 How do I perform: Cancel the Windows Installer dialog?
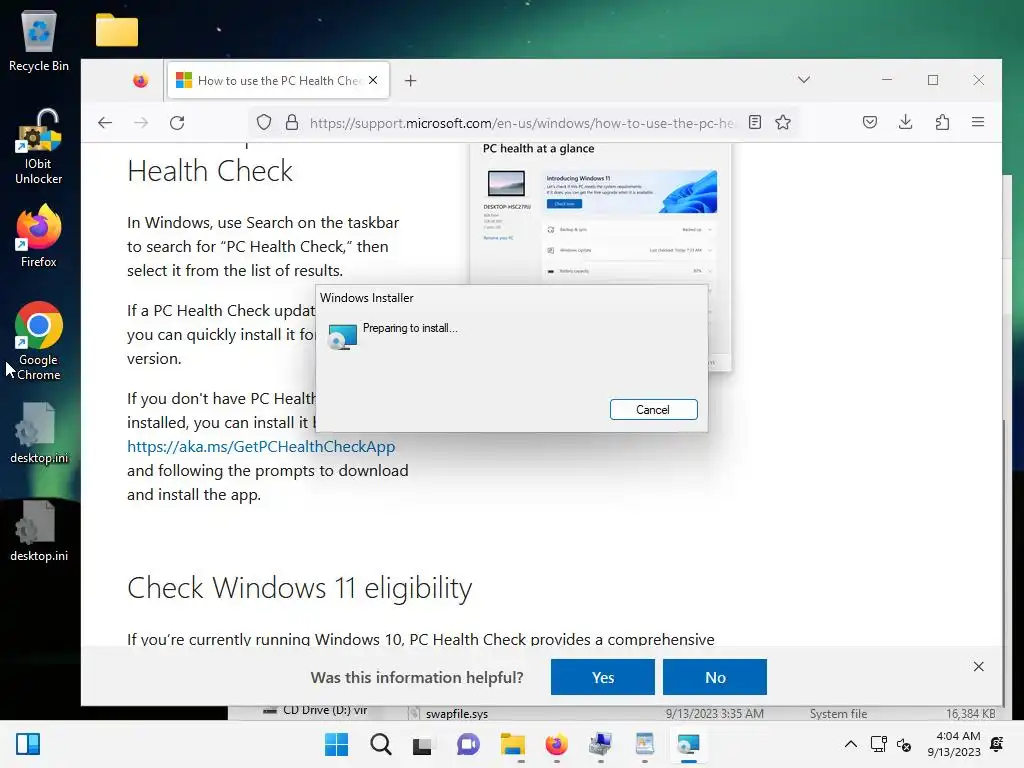click(x=653, y=409)
